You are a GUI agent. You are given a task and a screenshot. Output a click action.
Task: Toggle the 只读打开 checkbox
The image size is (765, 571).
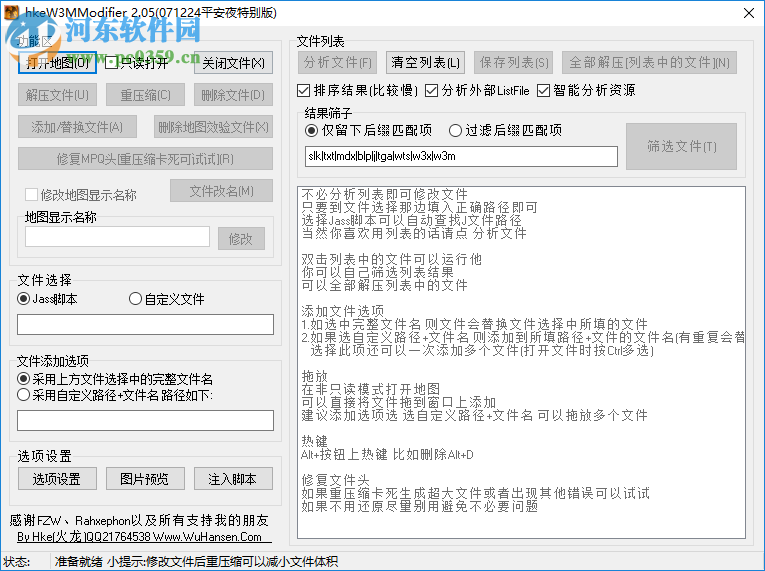coord(137,63)
